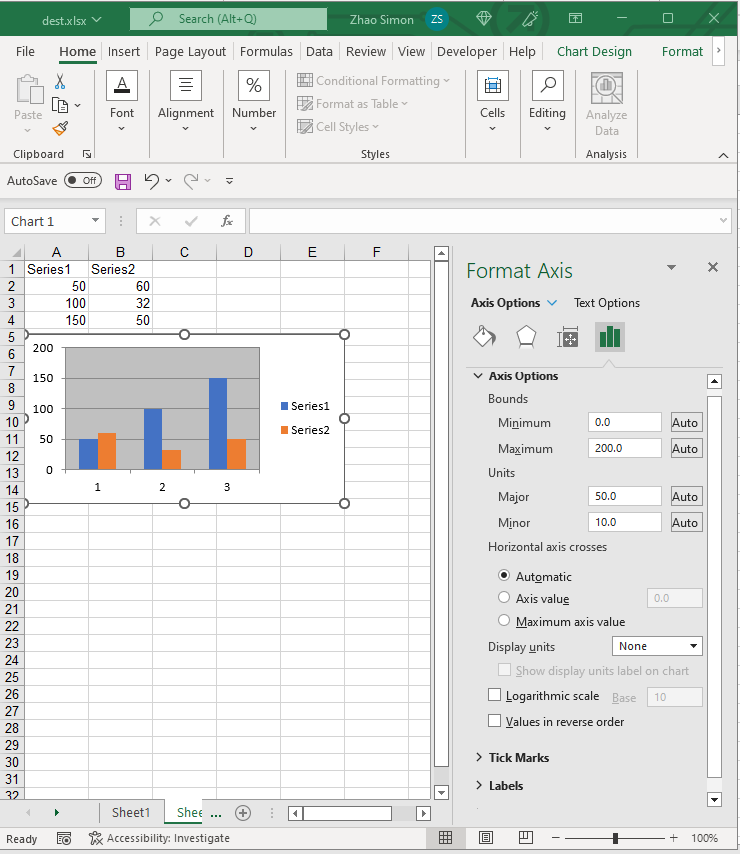
Task: Click the Undo arrow icon
Action: (152, 181)
